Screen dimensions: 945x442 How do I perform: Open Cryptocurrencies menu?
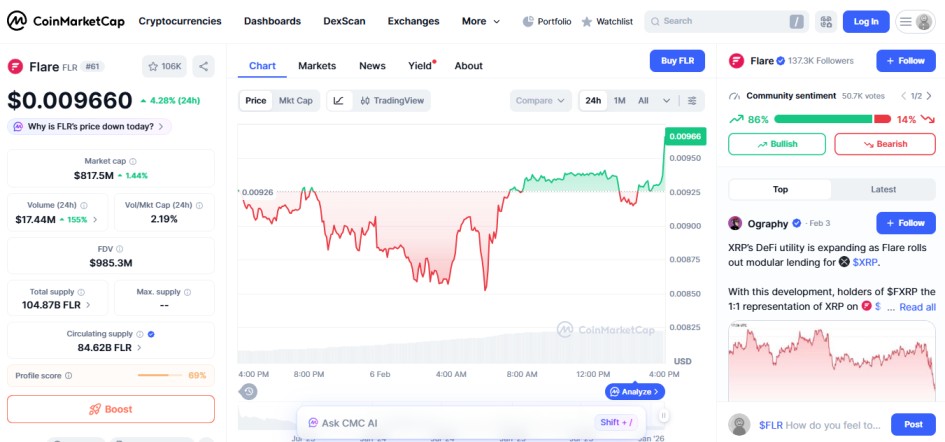(180, 21)
